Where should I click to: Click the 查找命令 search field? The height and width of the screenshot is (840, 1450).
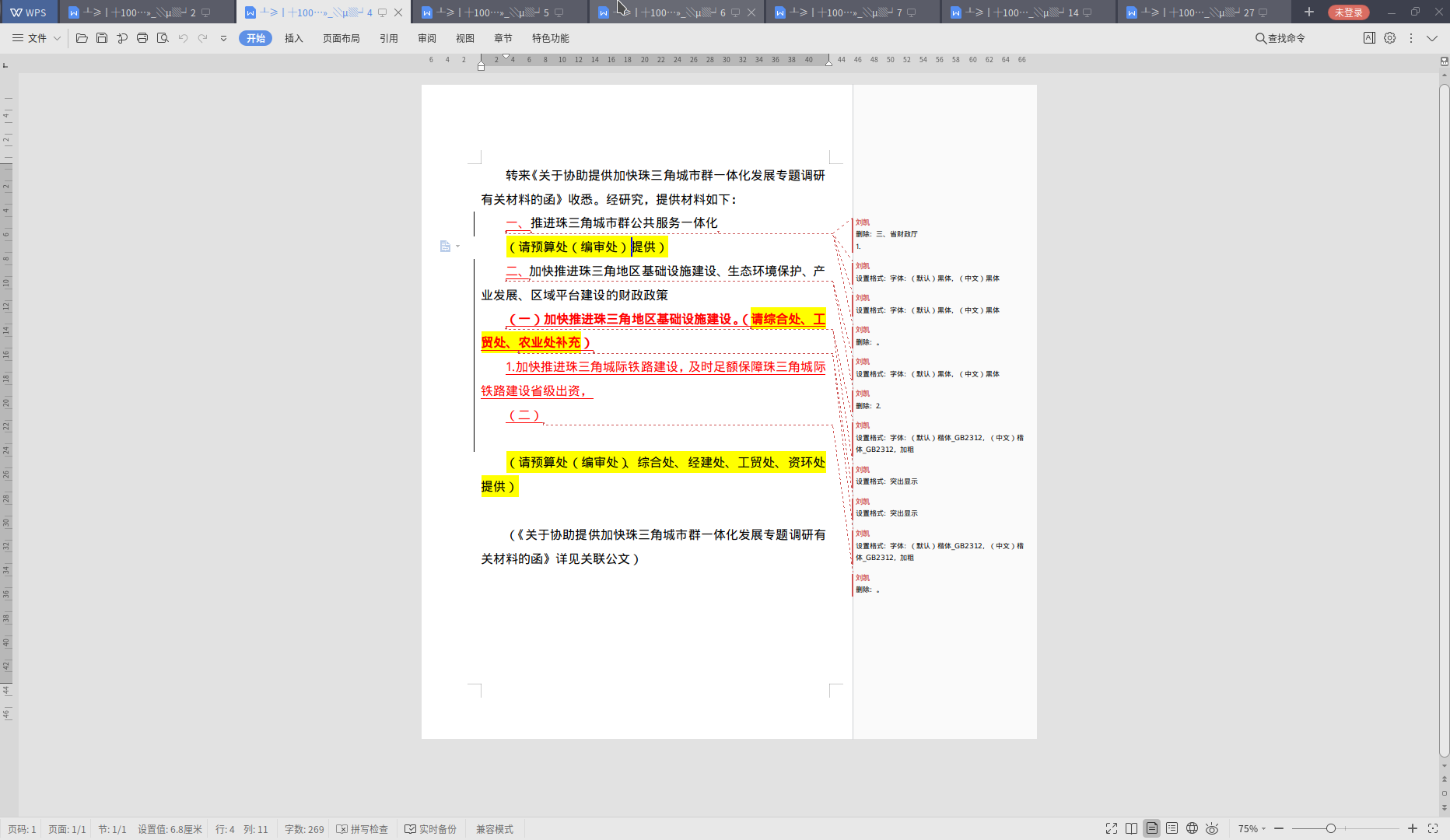[x=1280, y=38]
